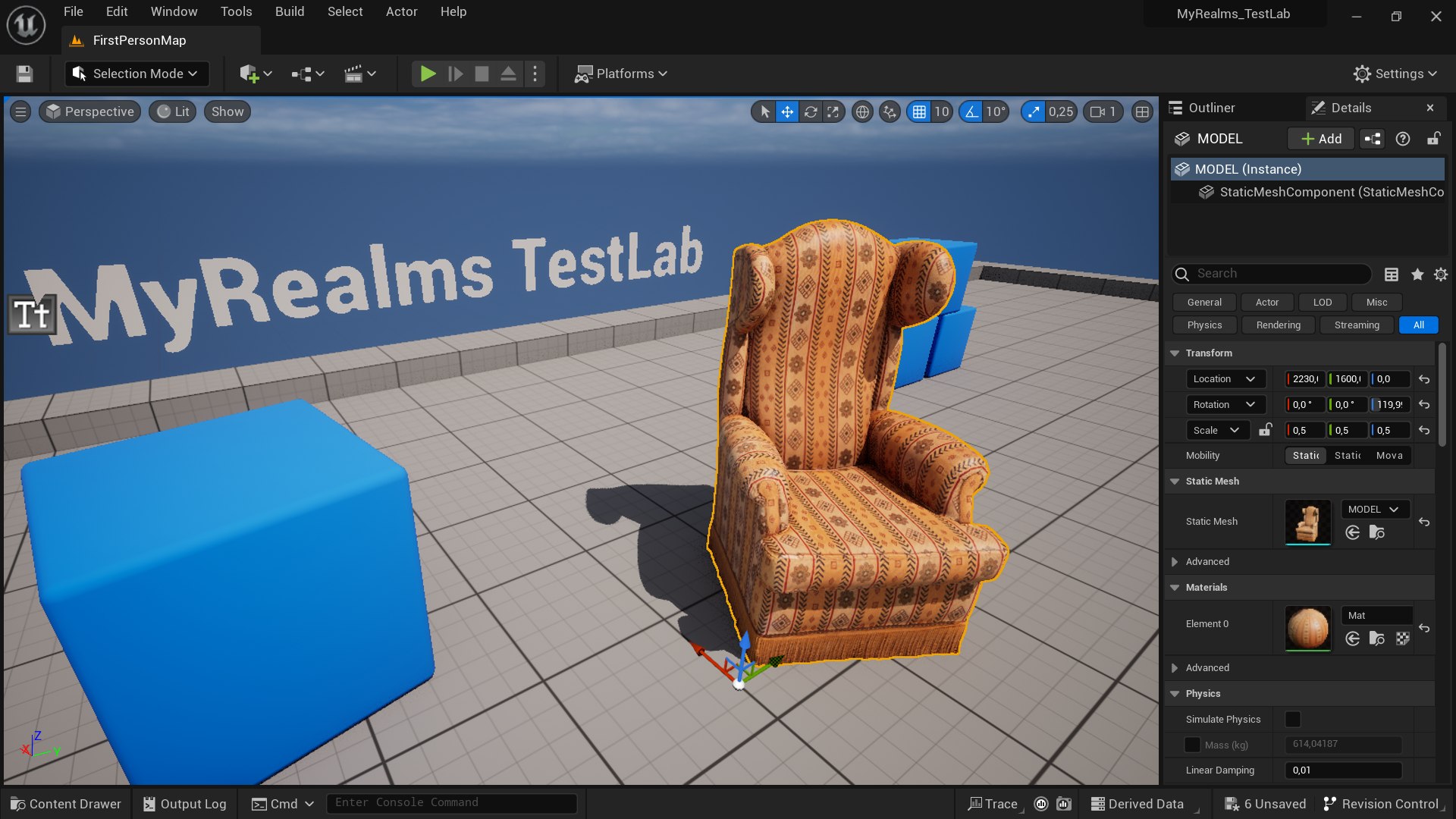Collapse the Transform section
This screenshot has height=819, width=1456.
click(1175, 353)
